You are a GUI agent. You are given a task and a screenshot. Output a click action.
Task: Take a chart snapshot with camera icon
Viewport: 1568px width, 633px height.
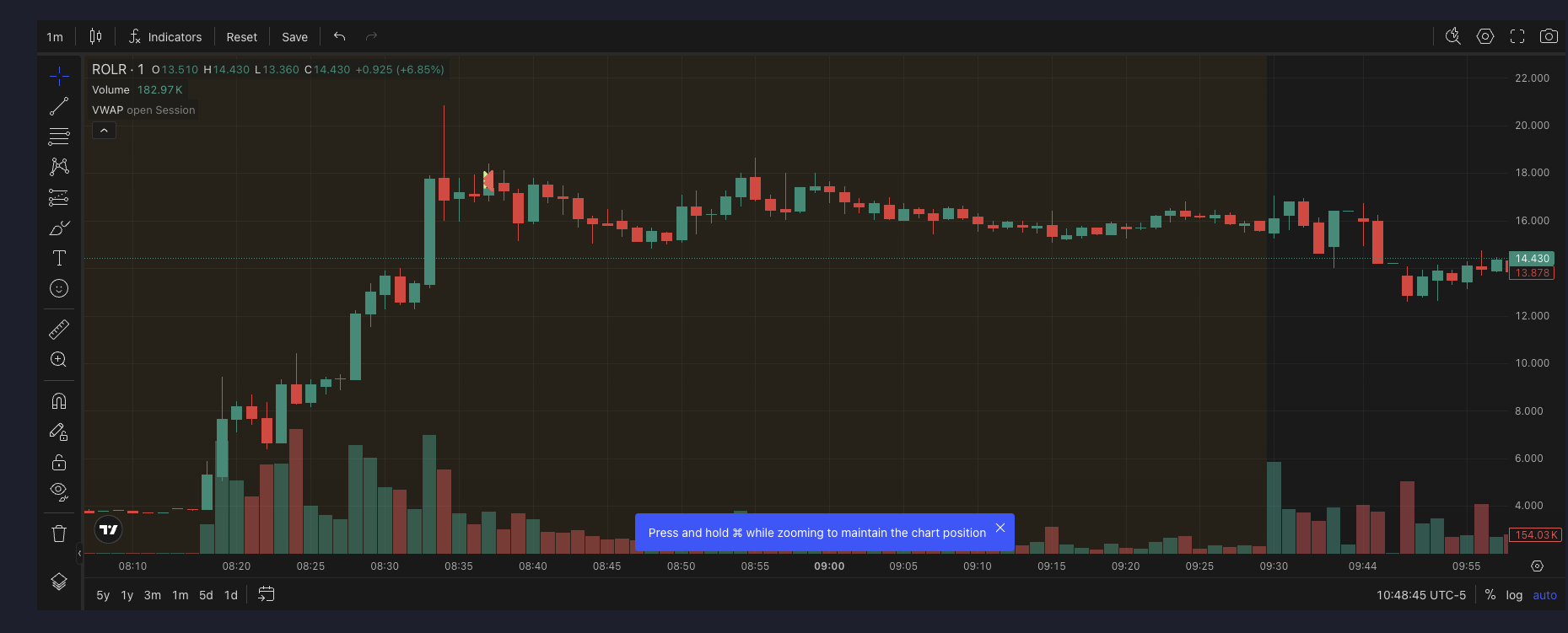[x=1549, y=36]
